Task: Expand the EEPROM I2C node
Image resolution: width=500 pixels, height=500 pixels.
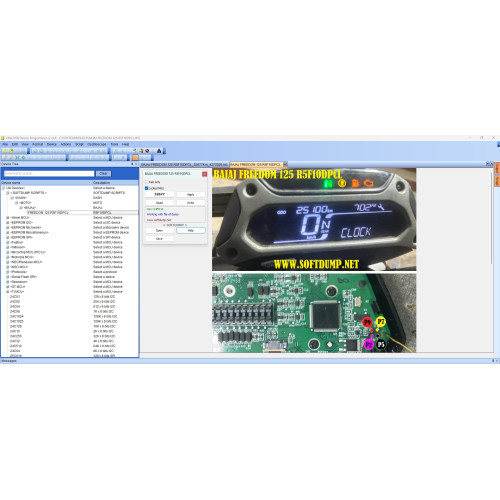Action: click(8, 222)
